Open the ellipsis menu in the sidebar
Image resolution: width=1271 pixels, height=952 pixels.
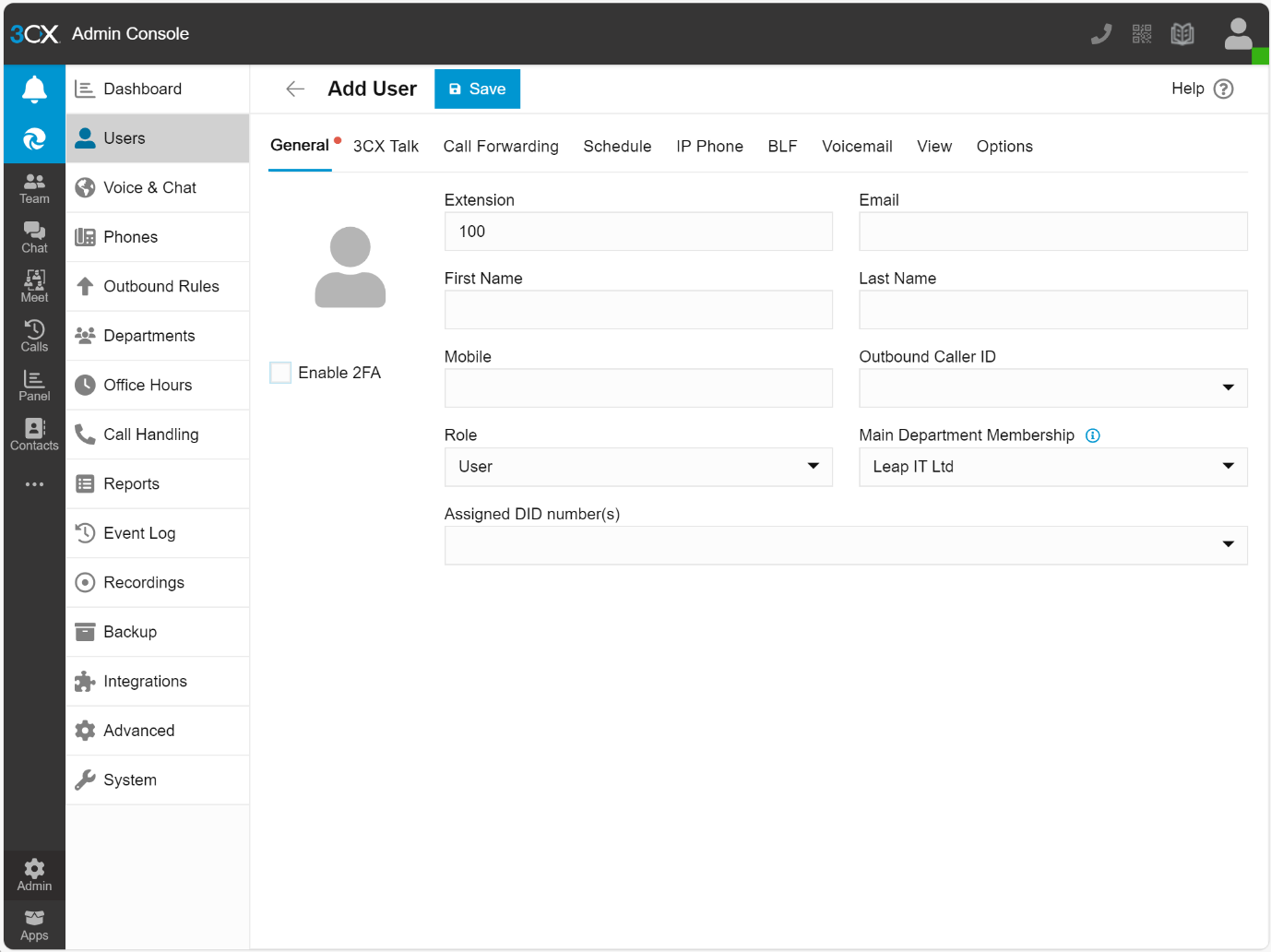coord(34,483)
